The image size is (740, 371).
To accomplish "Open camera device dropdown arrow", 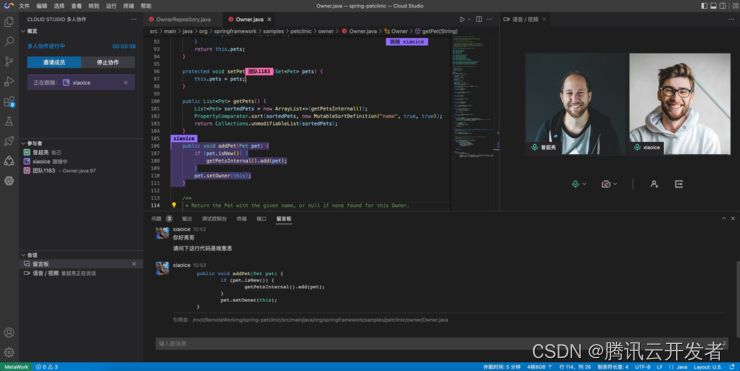I will pos(614,184).
